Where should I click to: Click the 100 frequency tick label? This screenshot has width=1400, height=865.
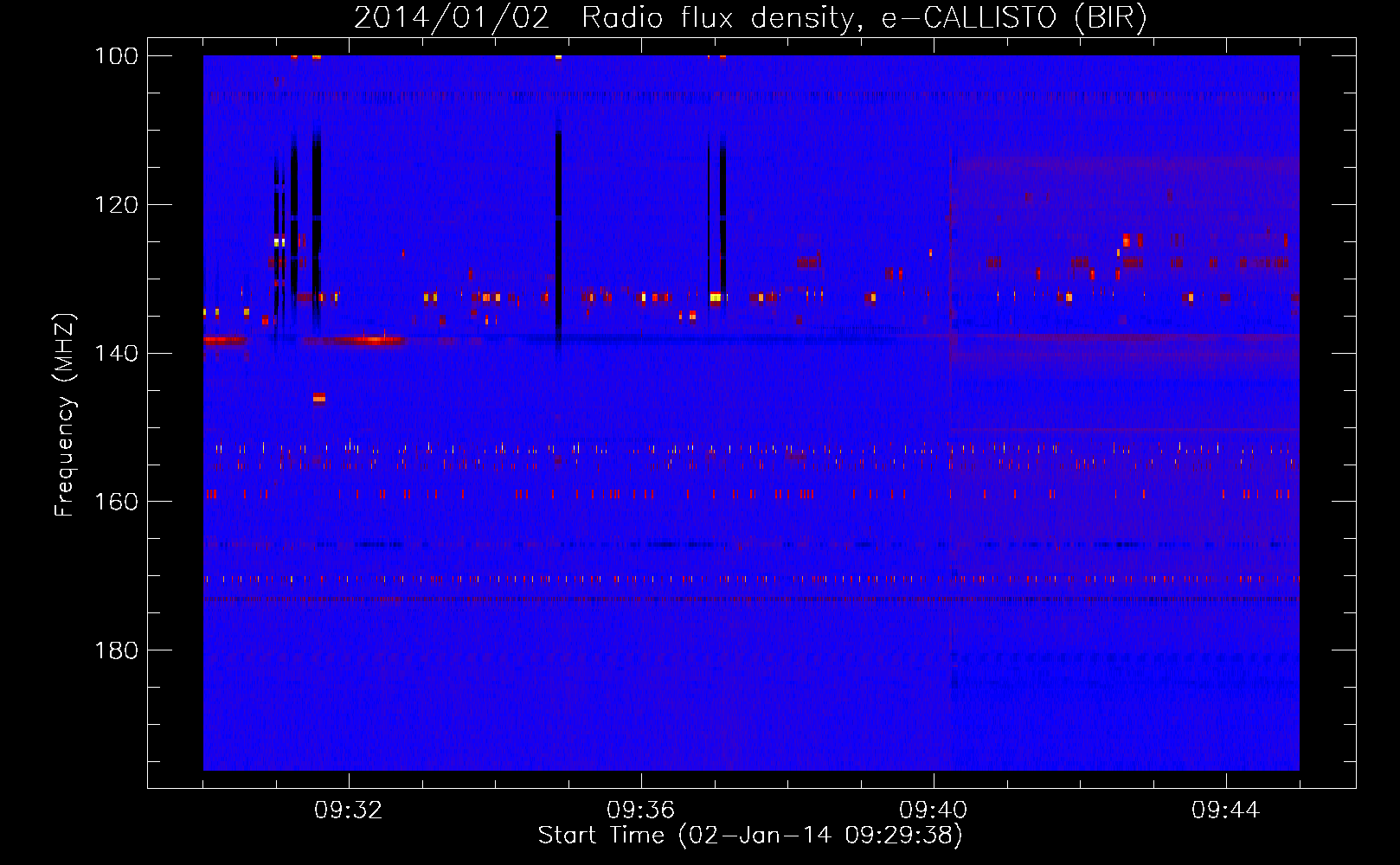116,56
